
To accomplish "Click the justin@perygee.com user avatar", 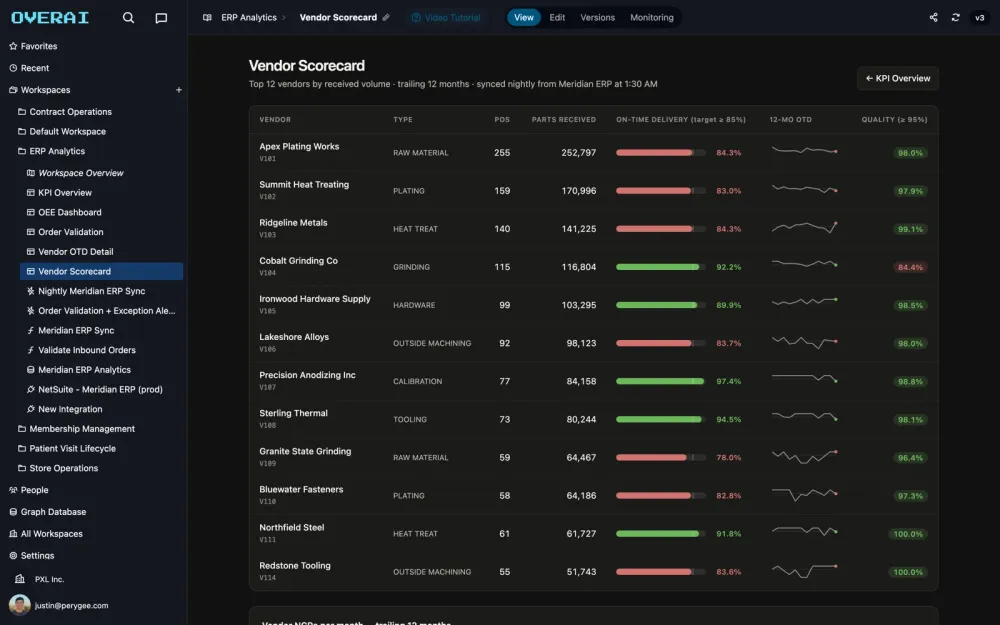I will (x=20, y=605).
